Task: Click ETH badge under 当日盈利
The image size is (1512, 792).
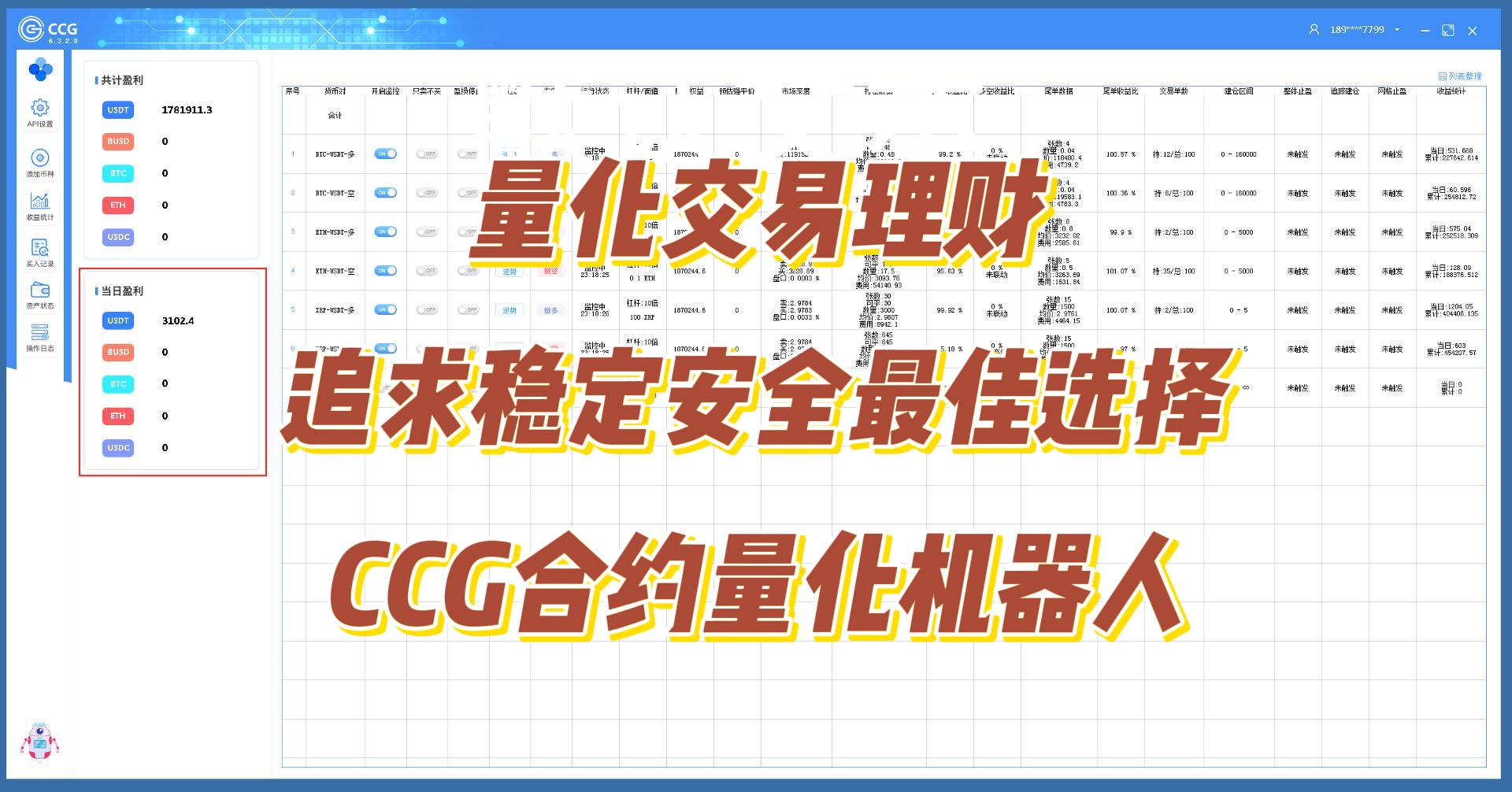Action: [x=118, y=416]
